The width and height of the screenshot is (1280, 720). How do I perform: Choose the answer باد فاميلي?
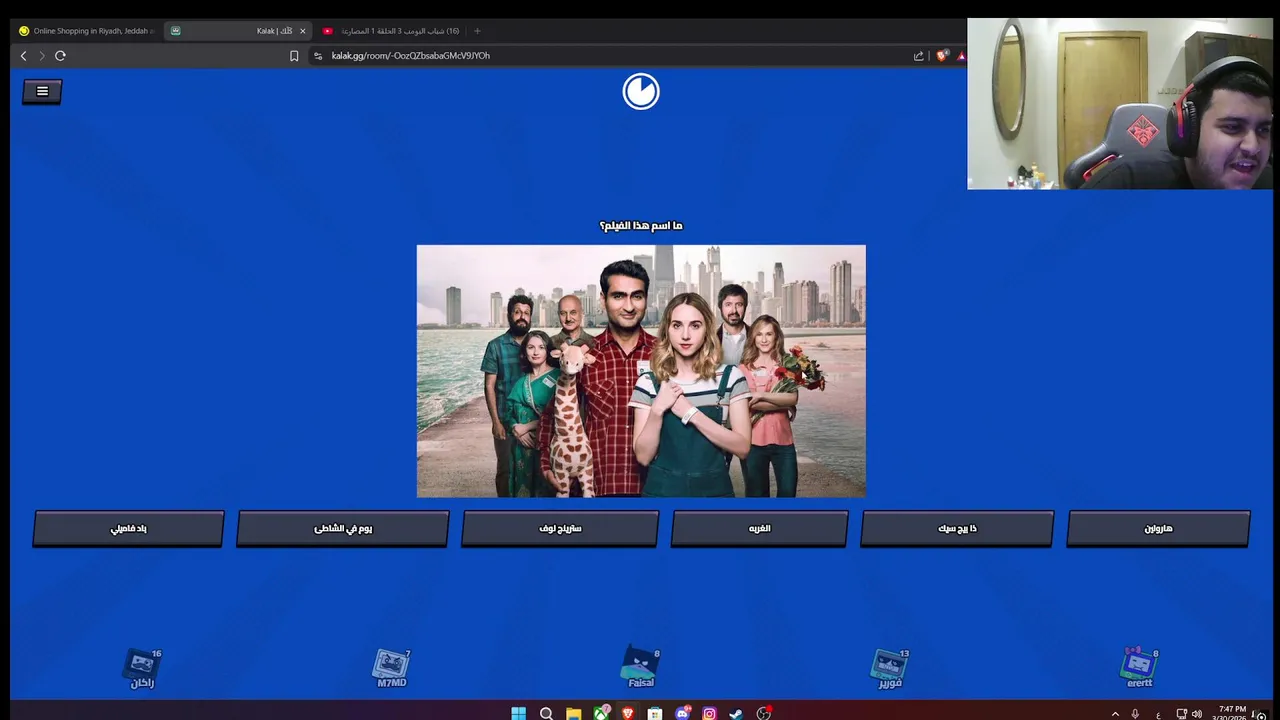click(x=129, y=529)
